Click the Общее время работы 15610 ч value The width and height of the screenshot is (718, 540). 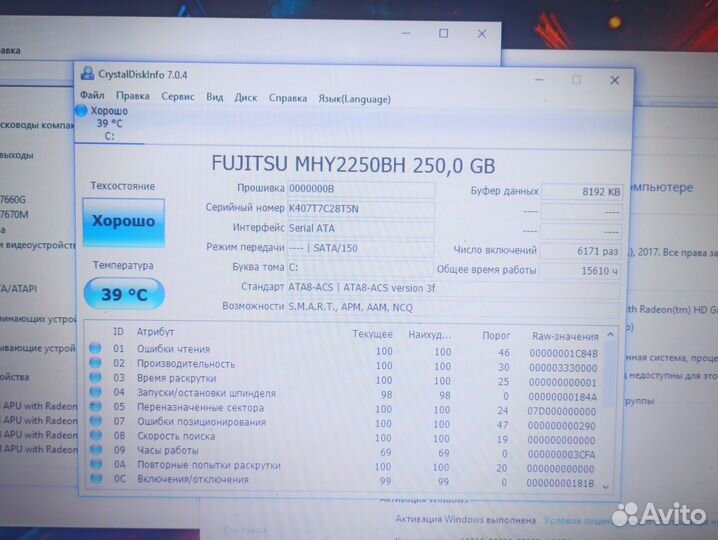pos(579,271)
